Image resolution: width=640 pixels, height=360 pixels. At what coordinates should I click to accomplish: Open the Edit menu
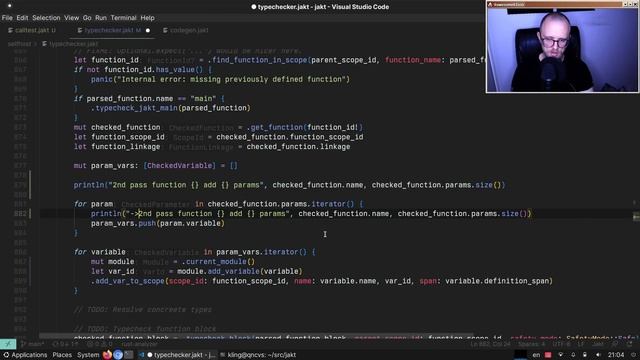pyautogui.click(x=22, y=18)
